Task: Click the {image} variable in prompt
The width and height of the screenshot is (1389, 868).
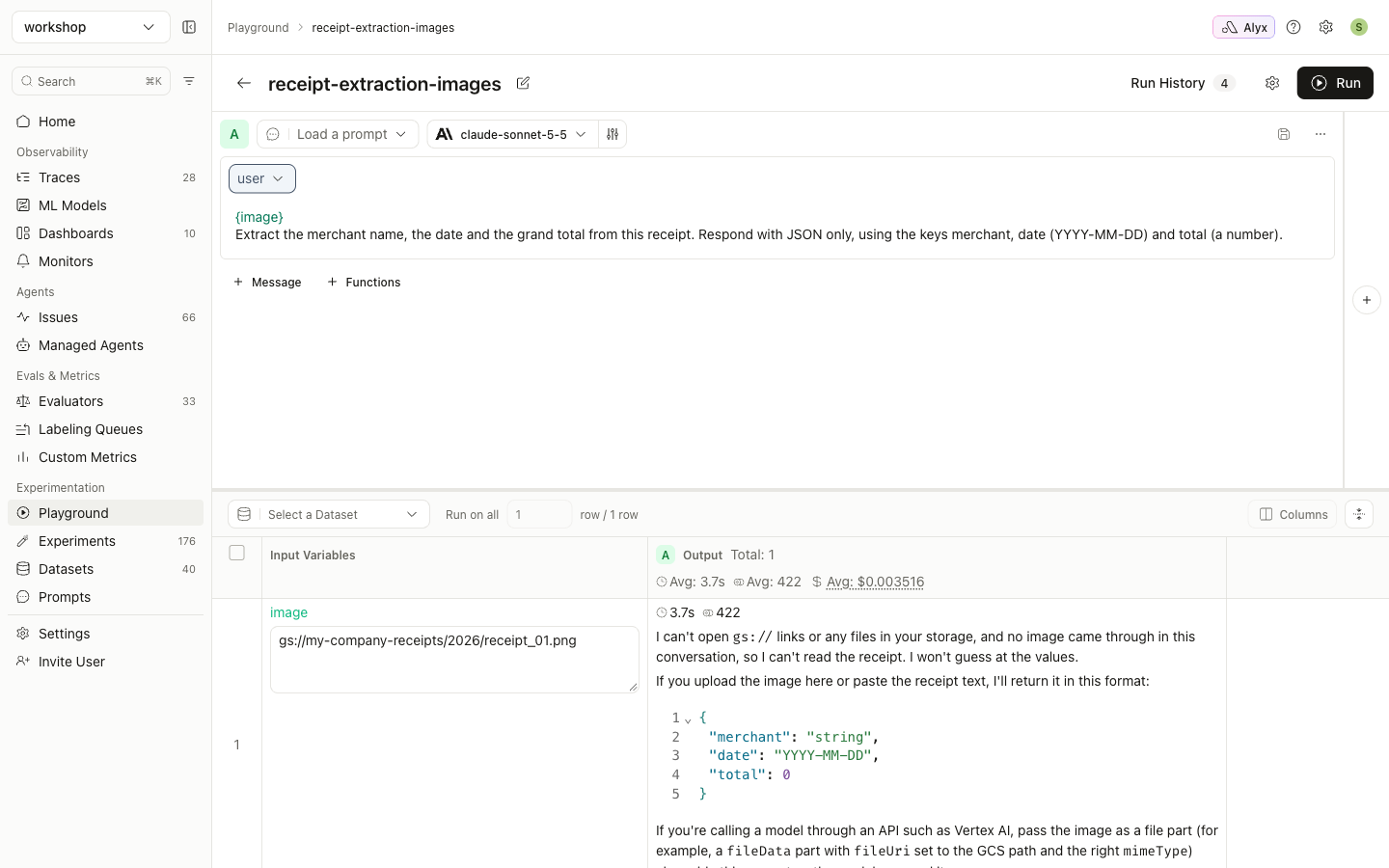Action: tap(259, 217)
